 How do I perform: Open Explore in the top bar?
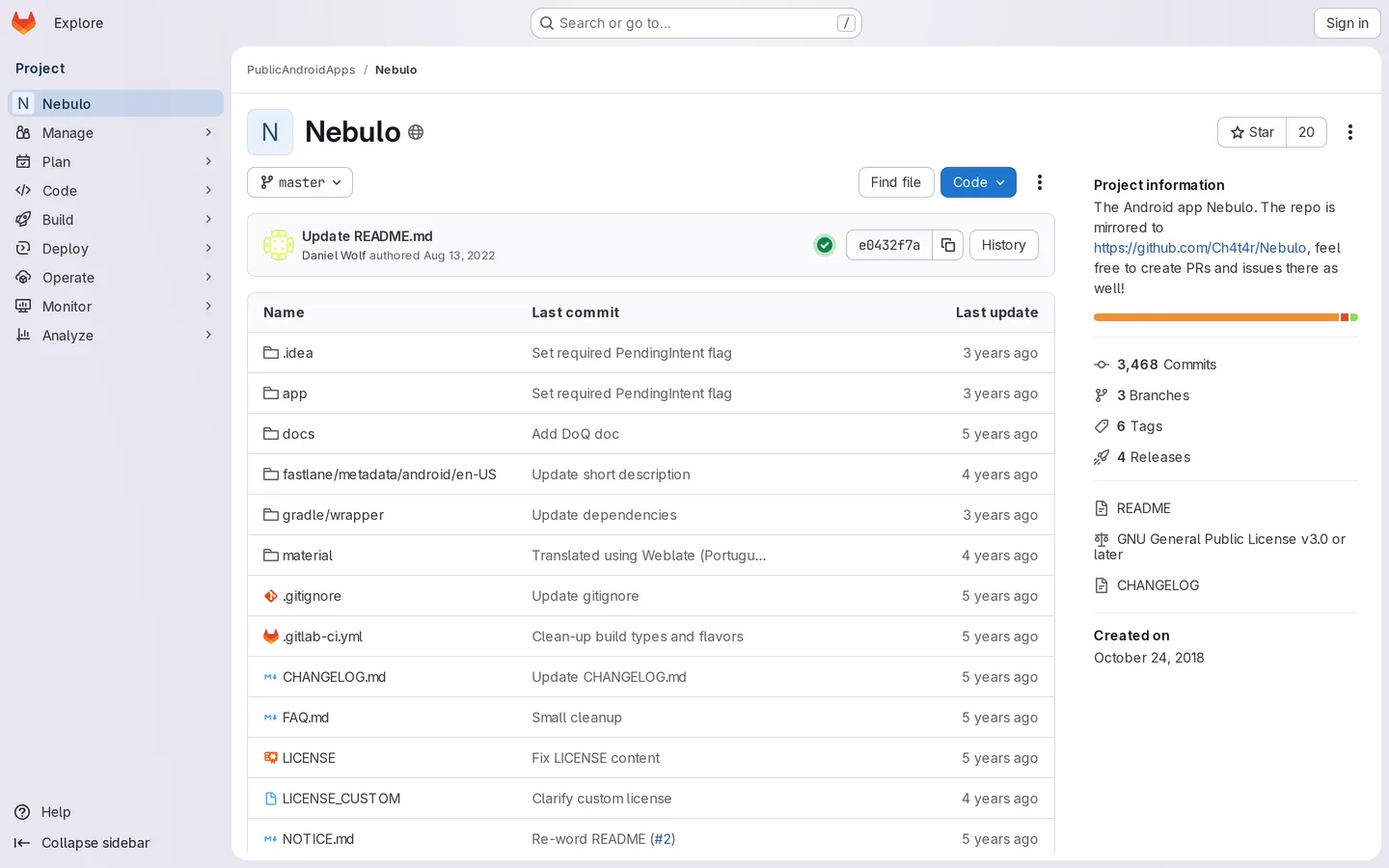tap(79, 23)
